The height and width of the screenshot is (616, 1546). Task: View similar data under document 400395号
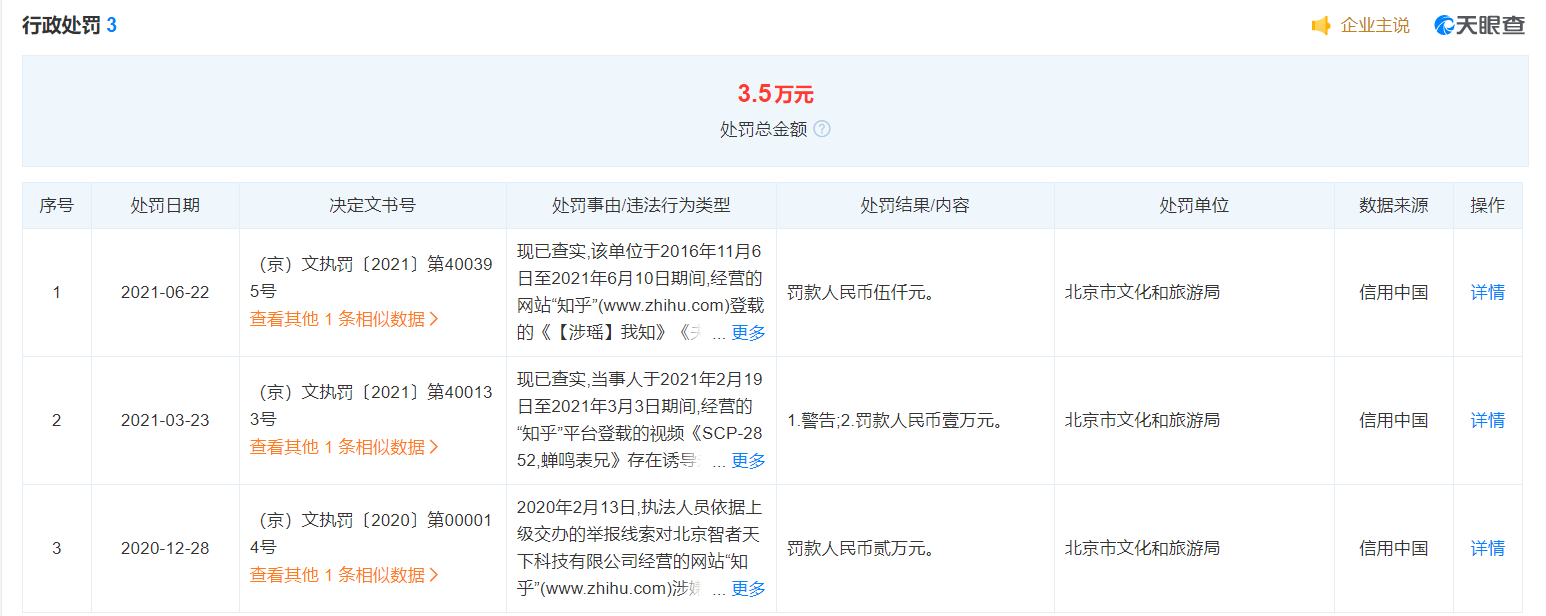344,319
